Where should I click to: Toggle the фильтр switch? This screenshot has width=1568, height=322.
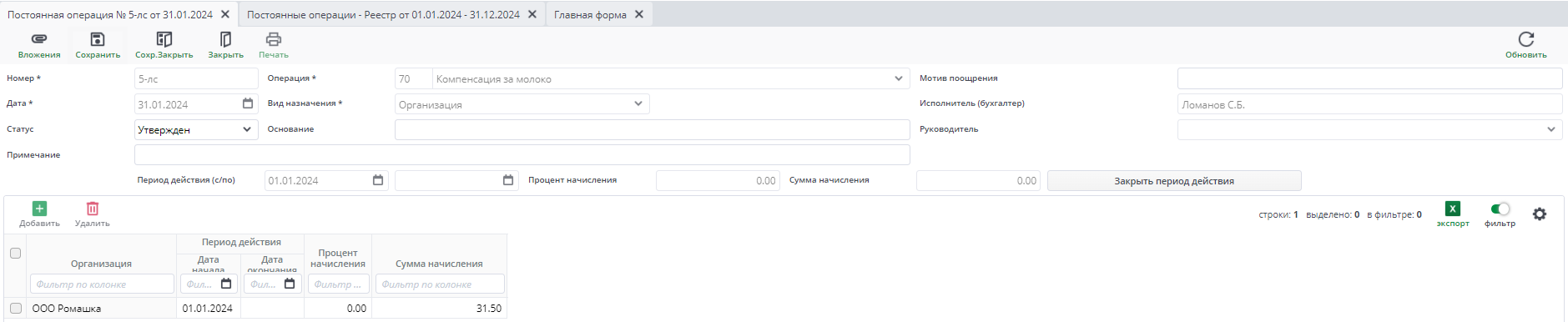[x=1500, y=209]
